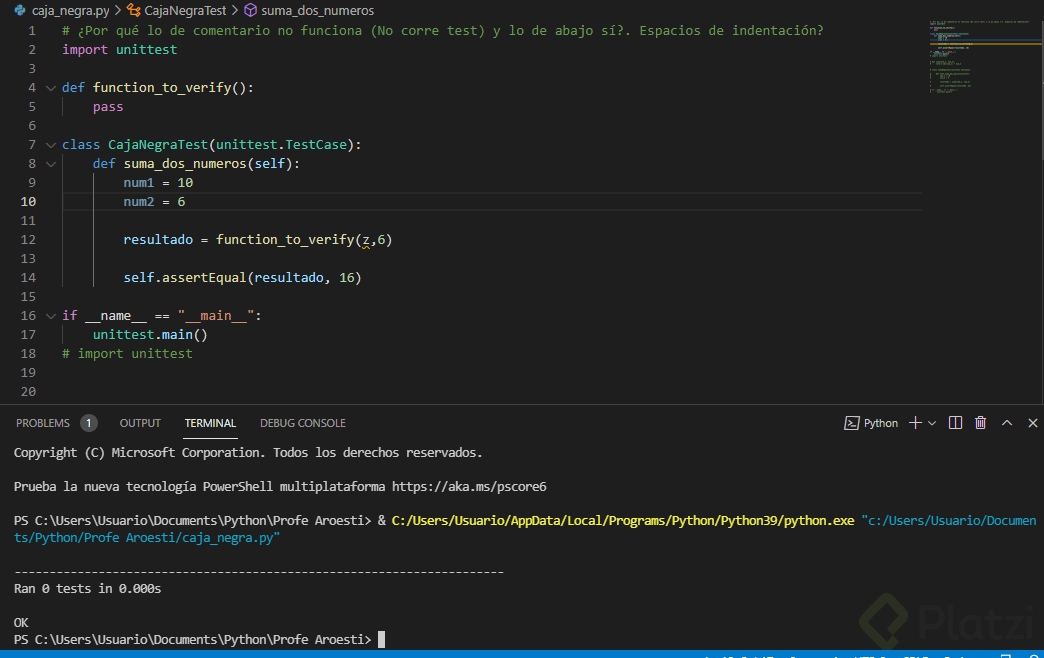1044x658 pixels.
Task: Click the caja_negra.py path in terminal
Action: pos(525,529)
